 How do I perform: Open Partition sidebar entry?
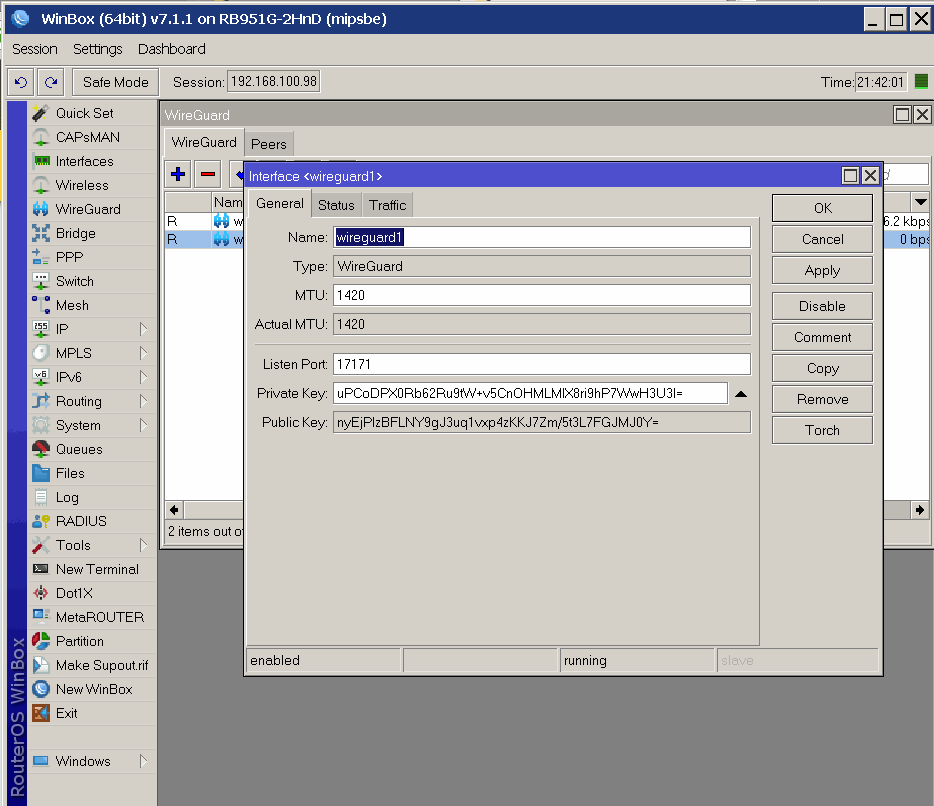click(x=92, y=641)
